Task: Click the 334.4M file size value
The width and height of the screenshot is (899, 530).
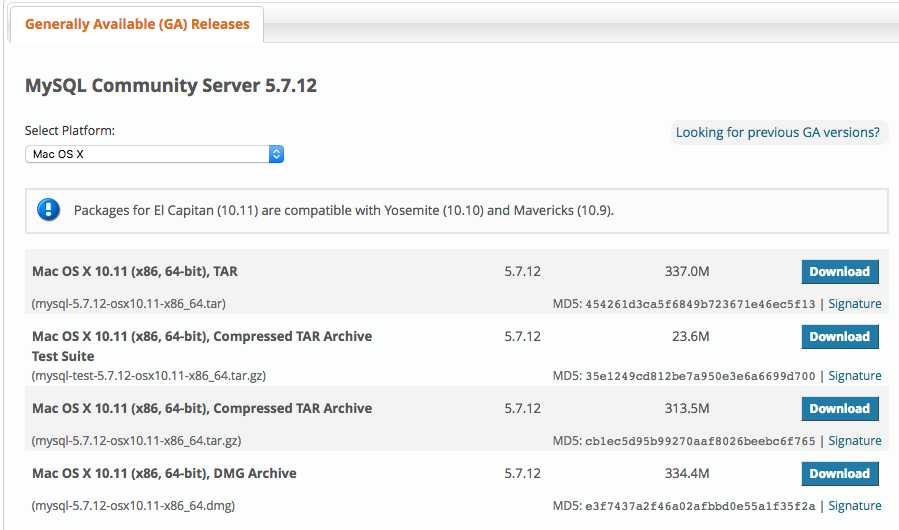Action: click(x=687, y=473)
